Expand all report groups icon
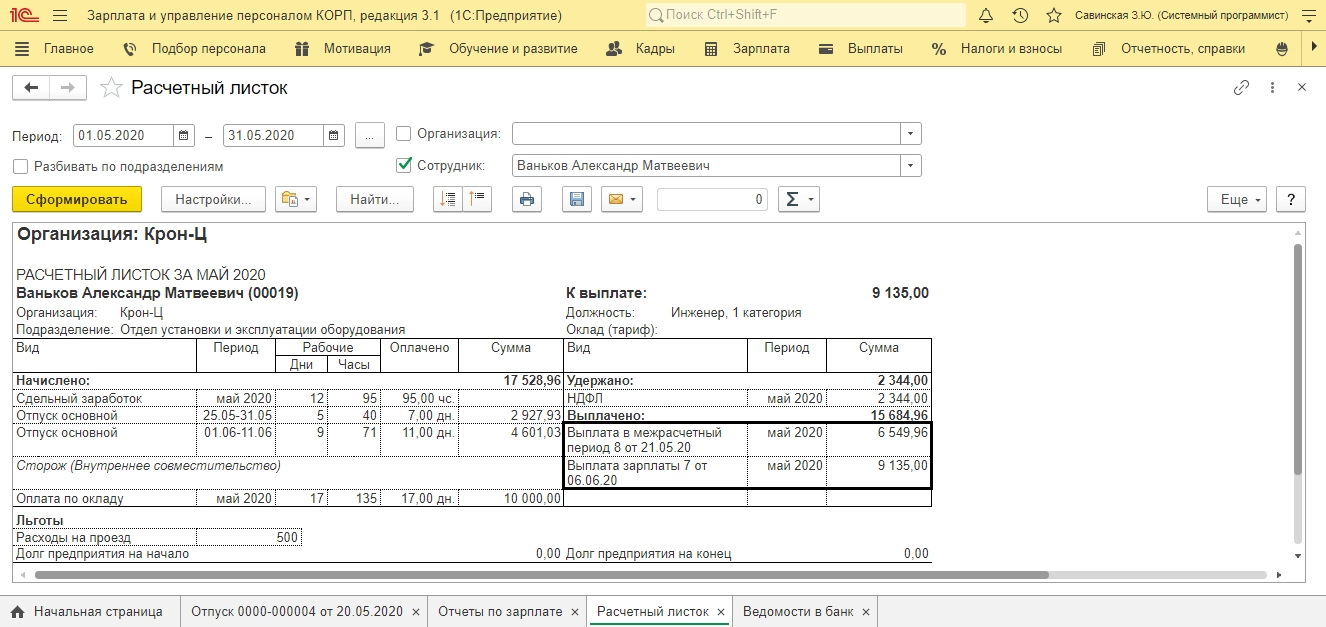The image size is (1326, 627). (477, 199)
